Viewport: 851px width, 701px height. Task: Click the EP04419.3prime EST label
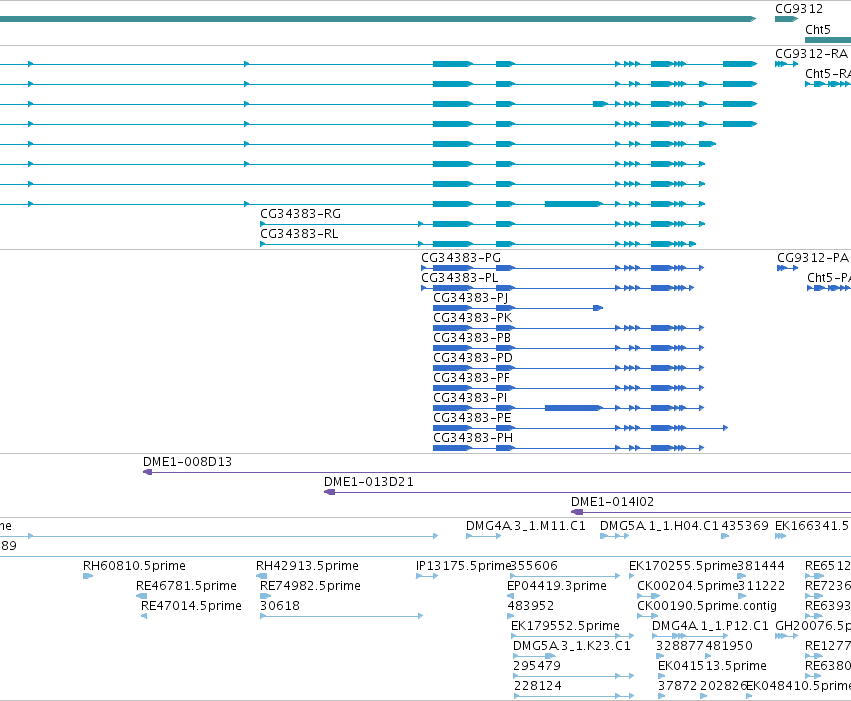point(557,587)
